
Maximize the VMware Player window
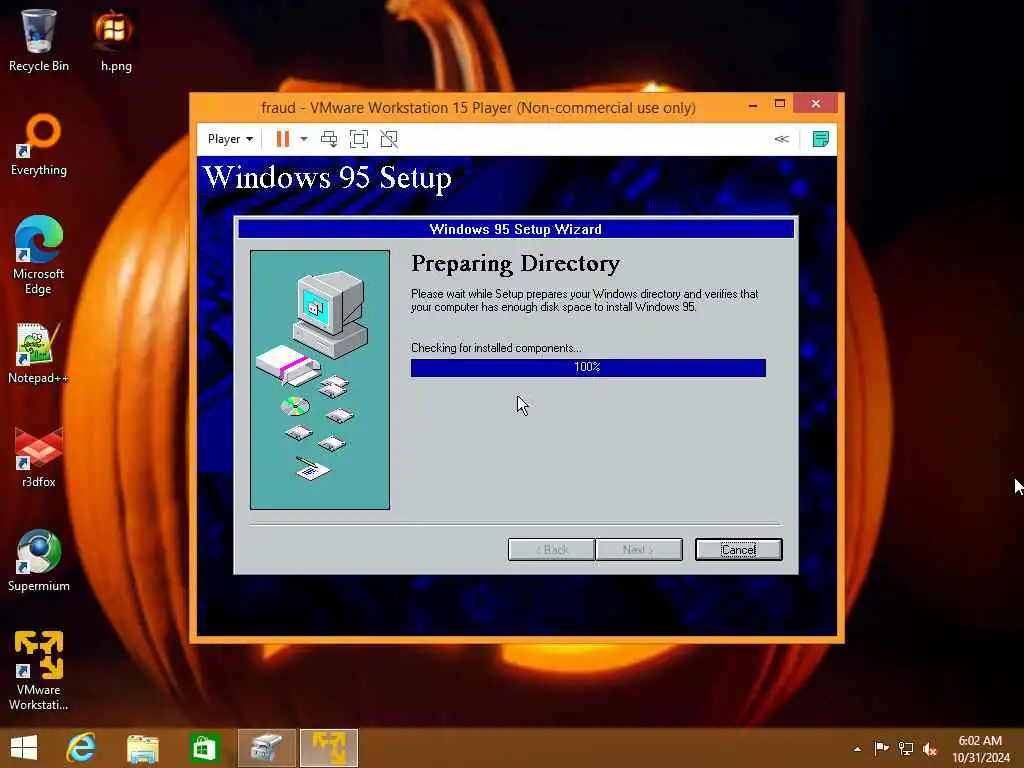(x=780, y=104)
